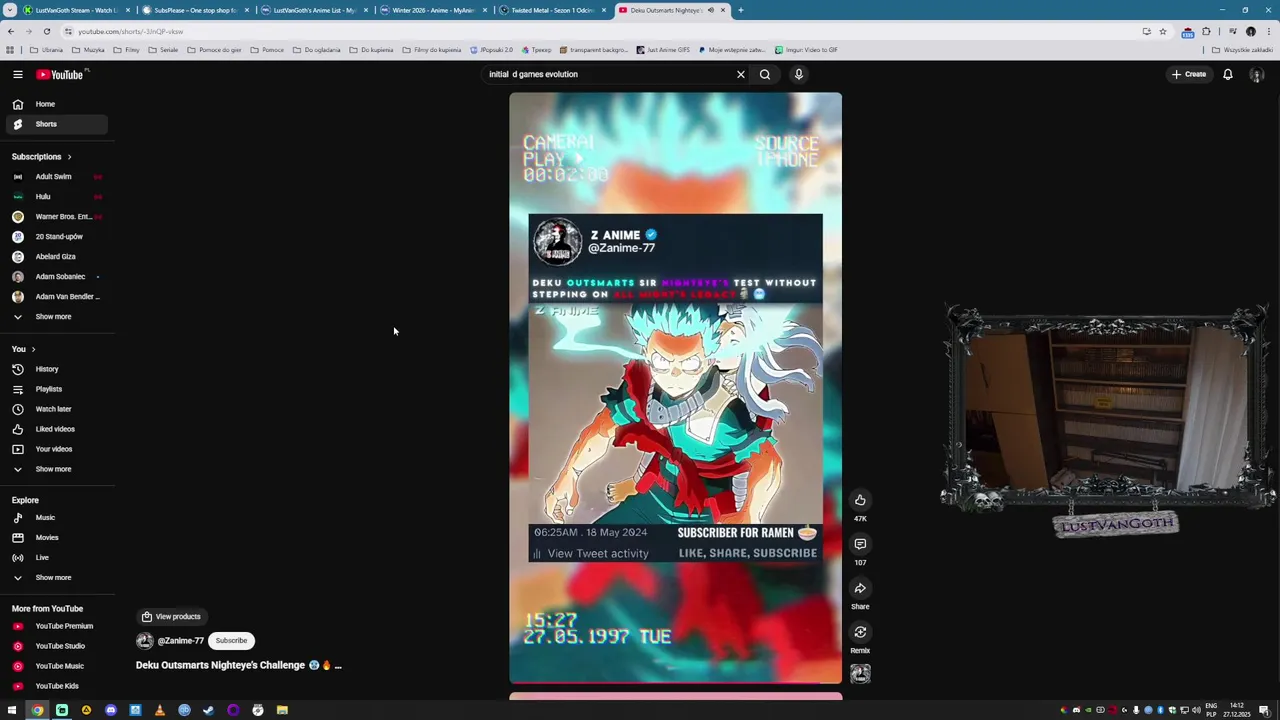Open comments on the Short
The image size is (1280, 720).
860,544
